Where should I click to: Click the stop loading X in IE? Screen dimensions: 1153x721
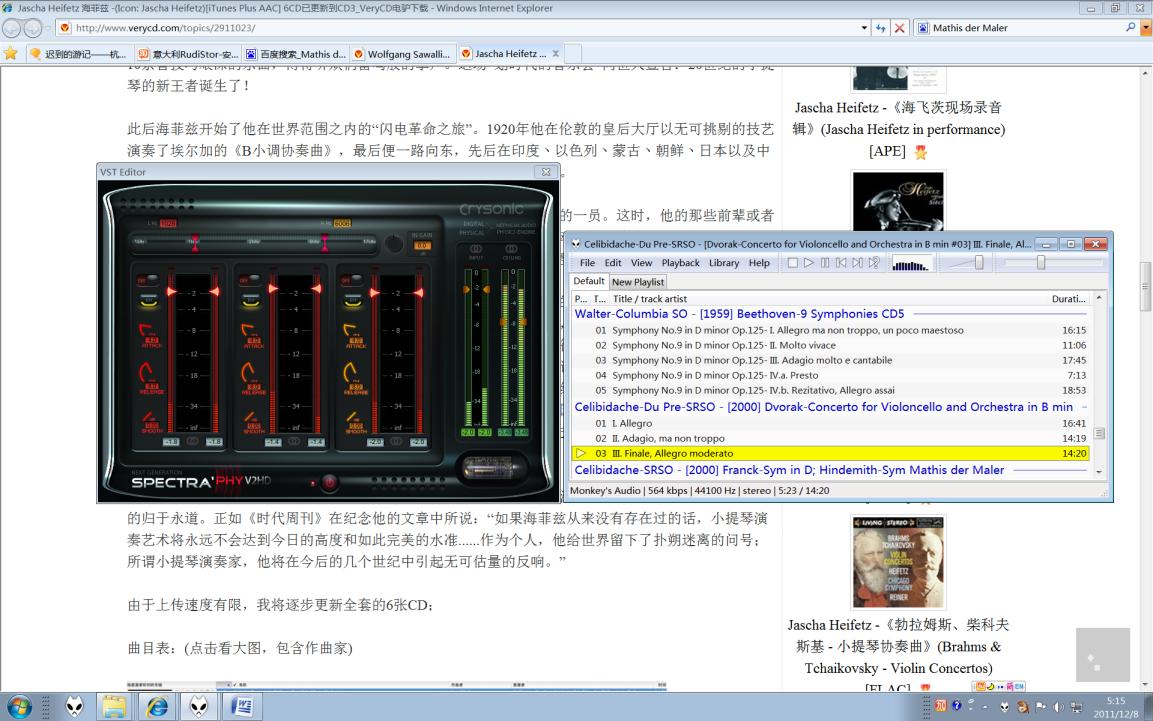point(899,28)
